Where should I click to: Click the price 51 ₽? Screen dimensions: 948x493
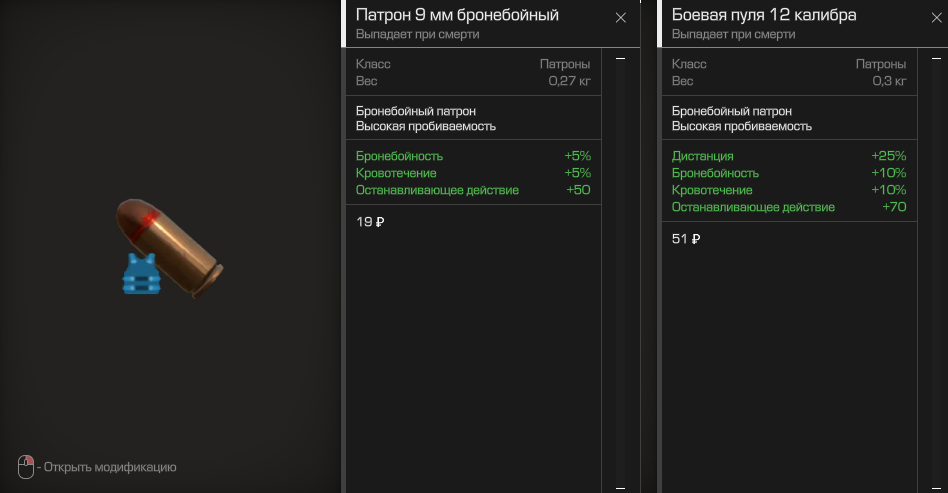coord(686,239)
